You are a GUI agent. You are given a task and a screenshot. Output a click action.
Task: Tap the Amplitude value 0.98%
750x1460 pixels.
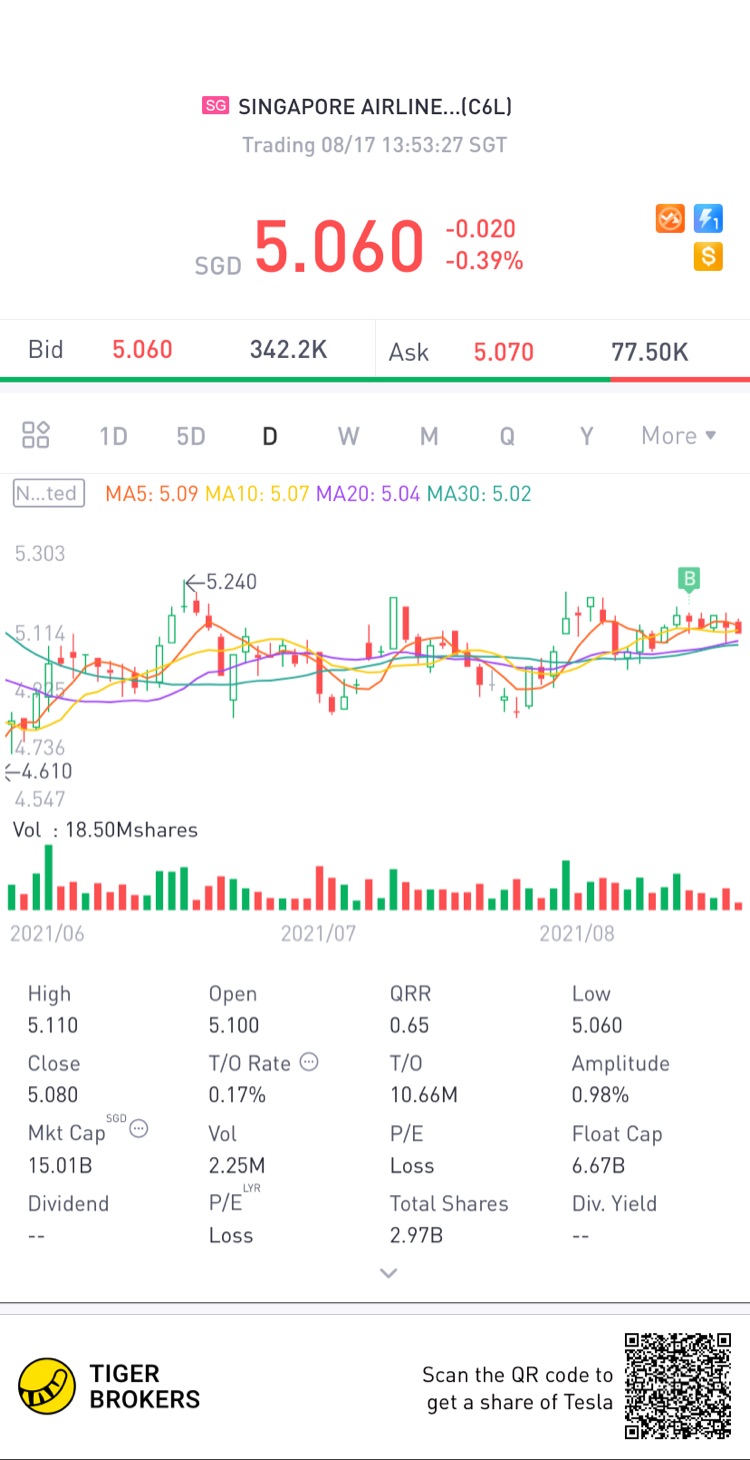pyautogui.click(x=600, y=1095)
